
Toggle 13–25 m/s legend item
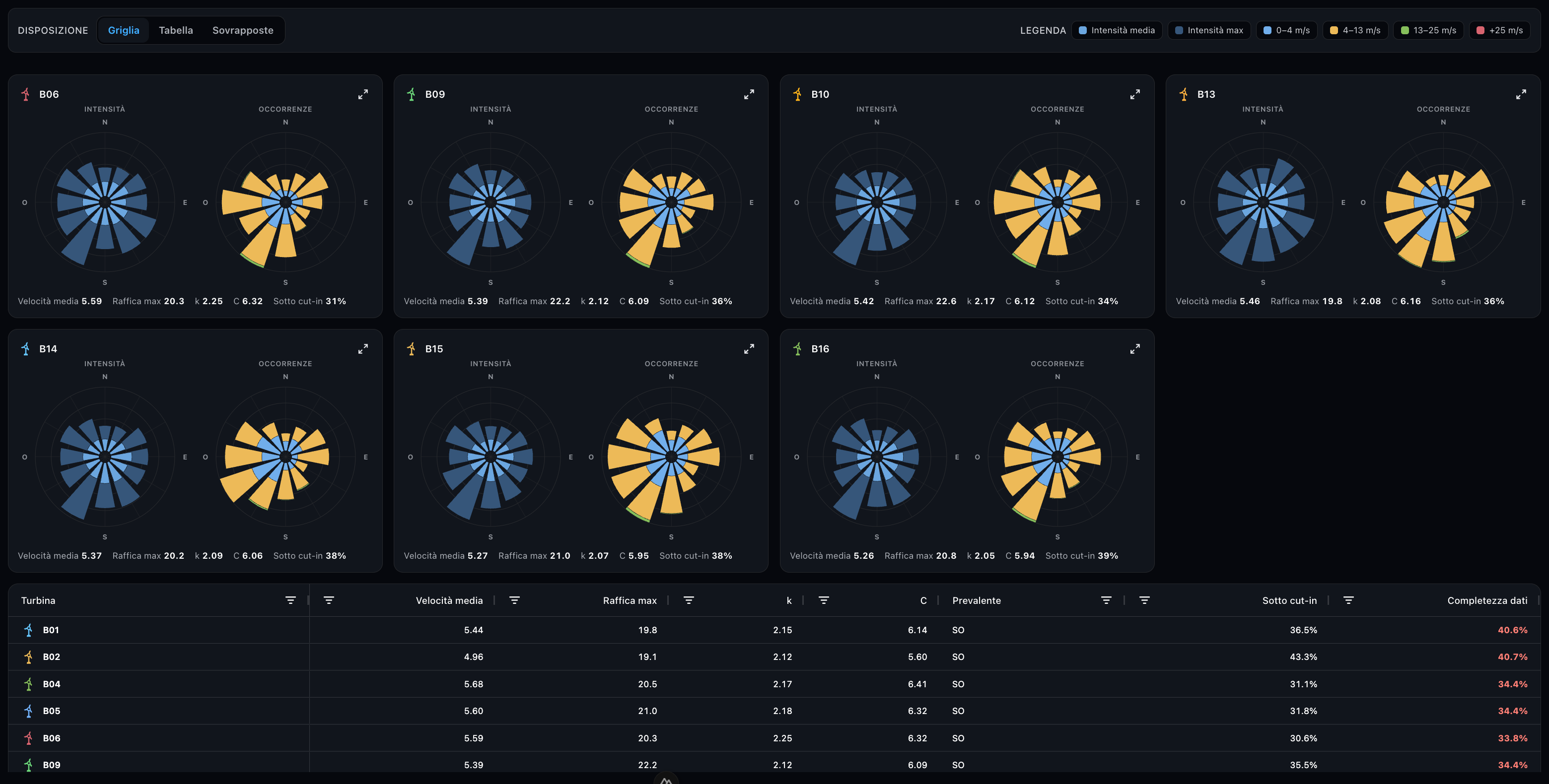[x=1429, y=31]
